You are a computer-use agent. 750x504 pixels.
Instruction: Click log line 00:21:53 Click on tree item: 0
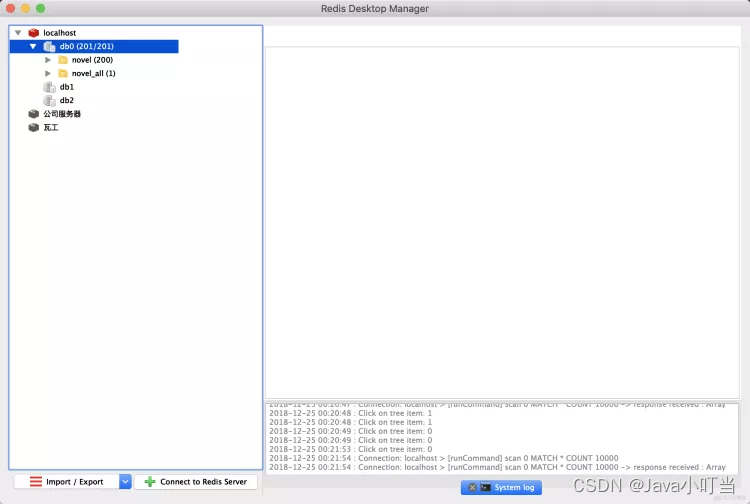351,449
